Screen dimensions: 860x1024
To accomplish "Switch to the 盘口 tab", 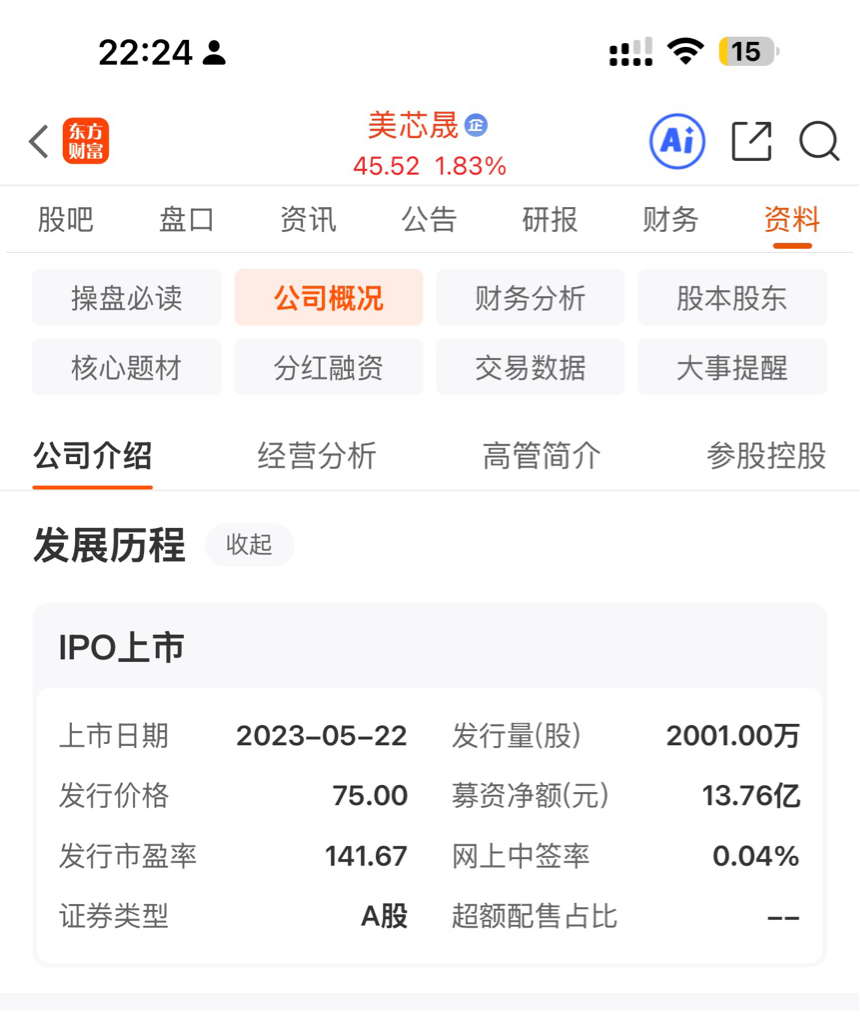I will point(187,219).
